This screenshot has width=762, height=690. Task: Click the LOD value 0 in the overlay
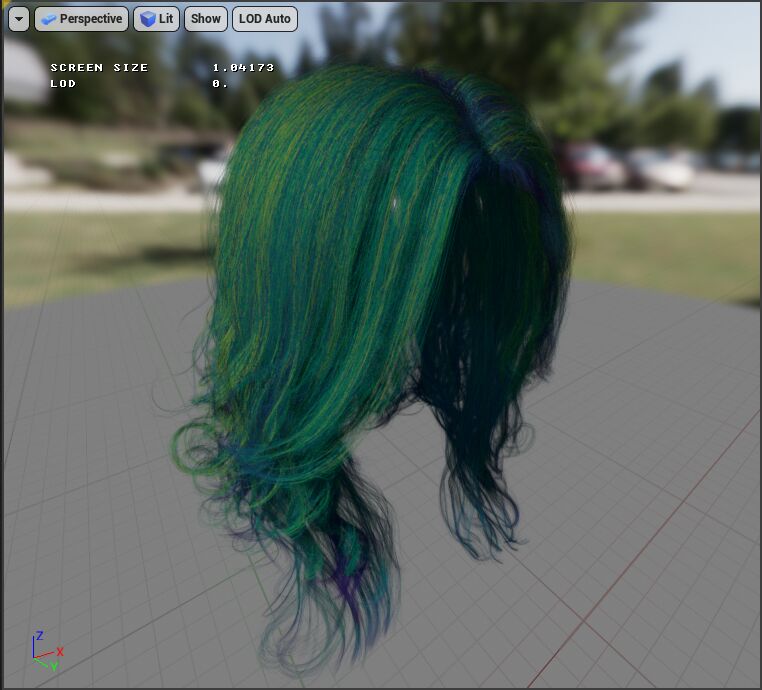[218, 84]
